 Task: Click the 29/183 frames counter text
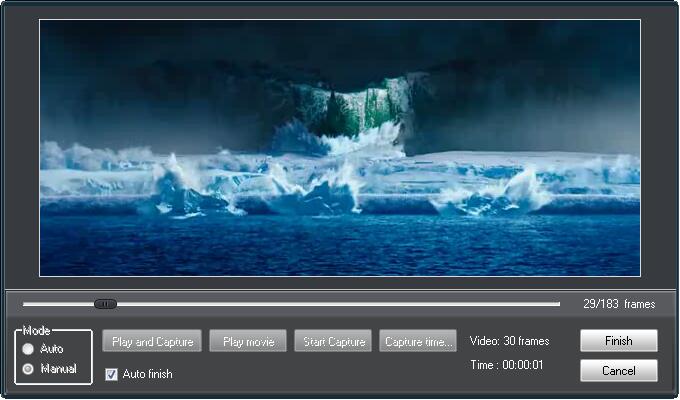coord(619,304)
